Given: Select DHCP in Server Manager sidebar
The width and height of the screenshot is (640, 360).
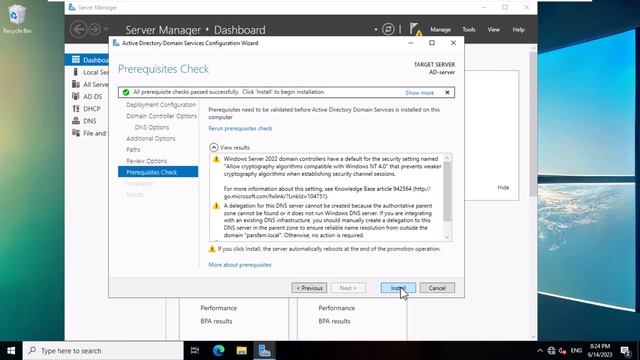Looking at the screenshot, I should [87, 109].
